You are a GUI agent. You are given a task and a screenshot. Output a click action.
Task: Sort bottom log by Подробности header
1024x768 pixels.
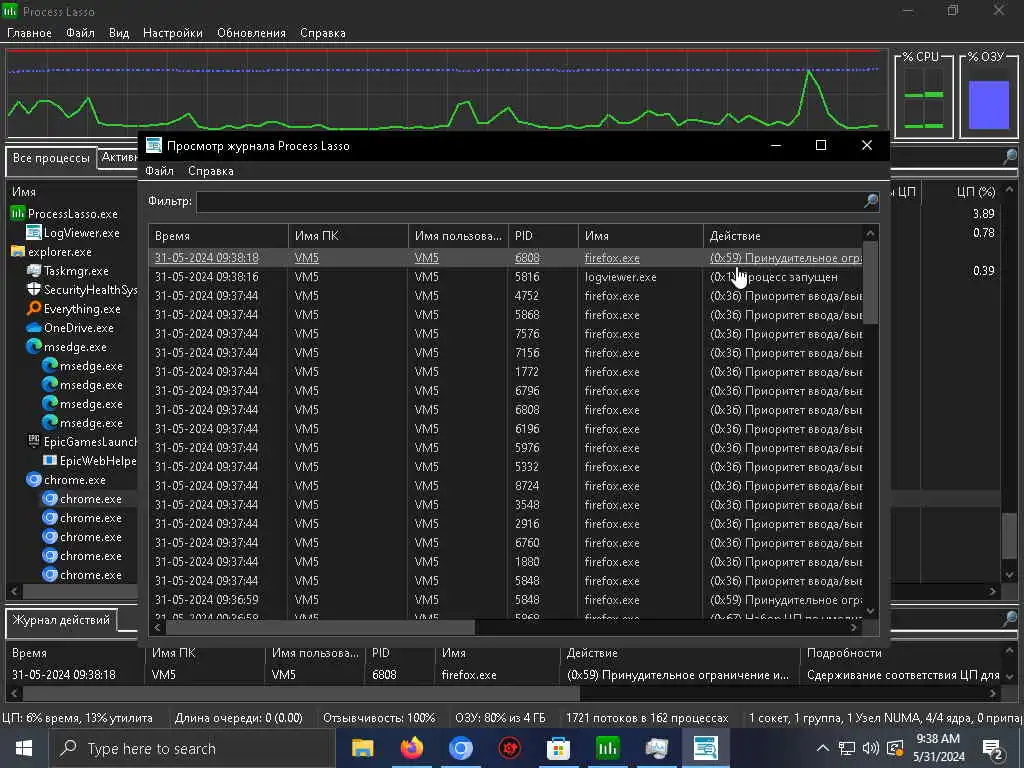point(901,653)
